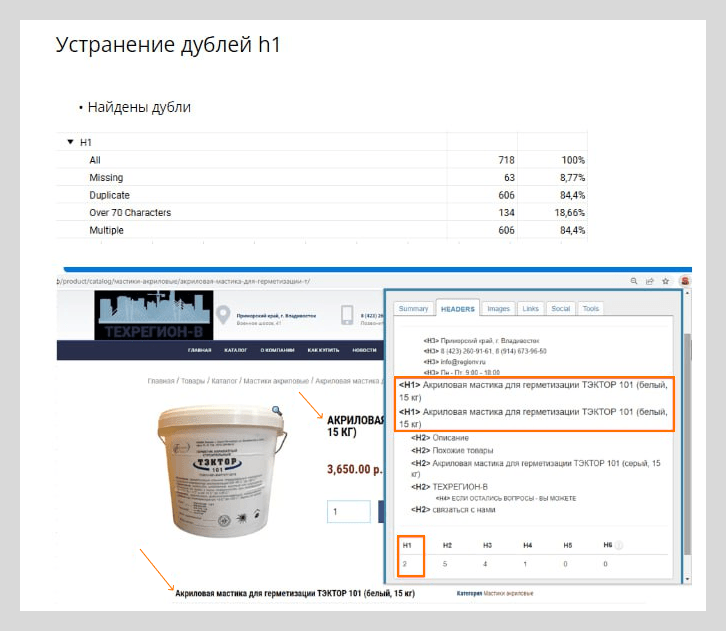The image size is (726, 631).
Task: Click the H3 Приморский край header entry
Action: (x=481, y=340)
